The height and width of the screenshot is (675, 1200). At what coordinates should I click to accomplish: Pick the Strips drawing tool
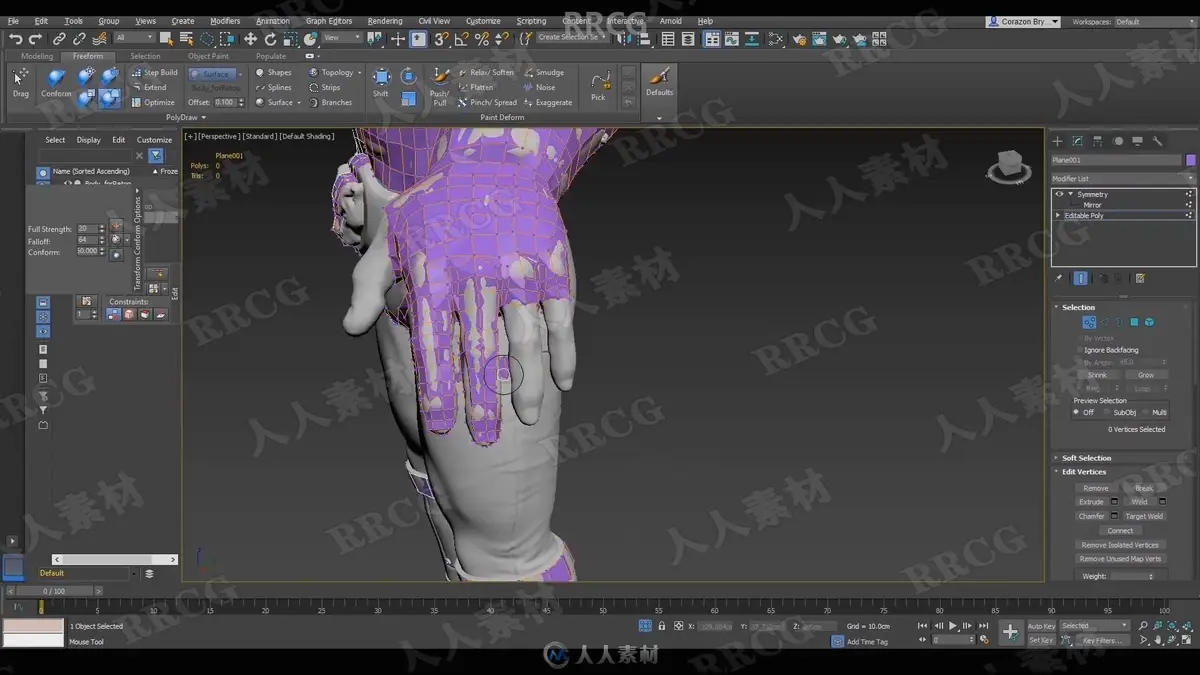pos(325,88)
